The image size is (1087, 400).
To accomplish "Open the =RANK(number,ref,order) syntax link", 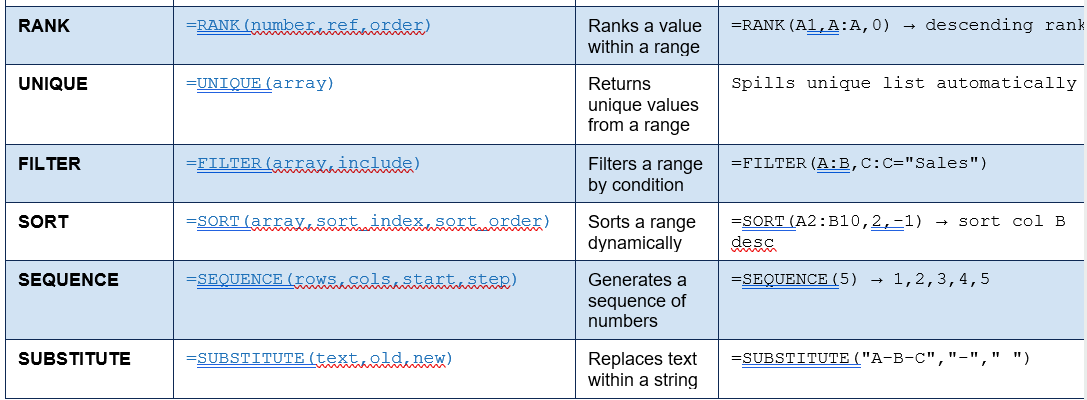I will coord(308,26).
